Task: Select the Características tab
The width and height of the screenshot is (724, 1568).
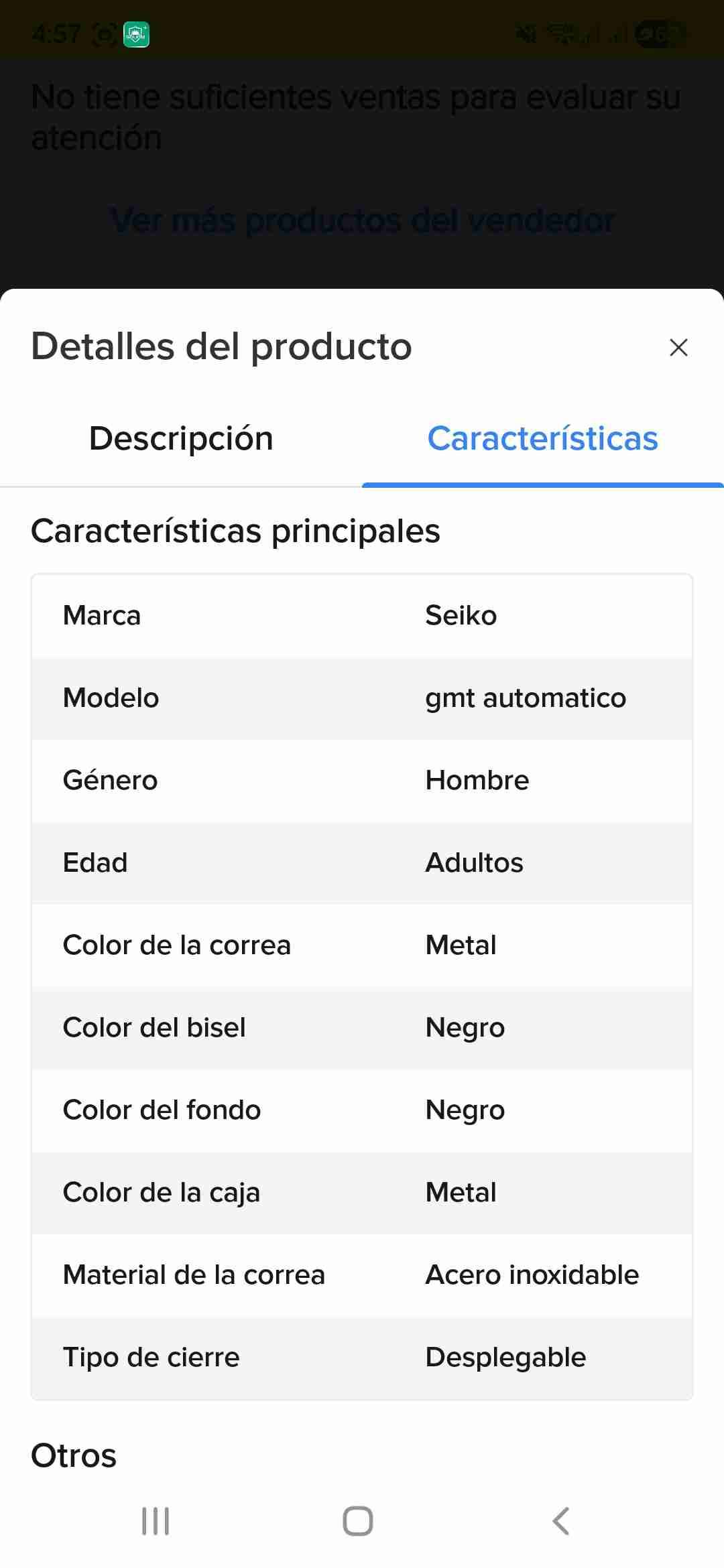Action: (542, 439)
